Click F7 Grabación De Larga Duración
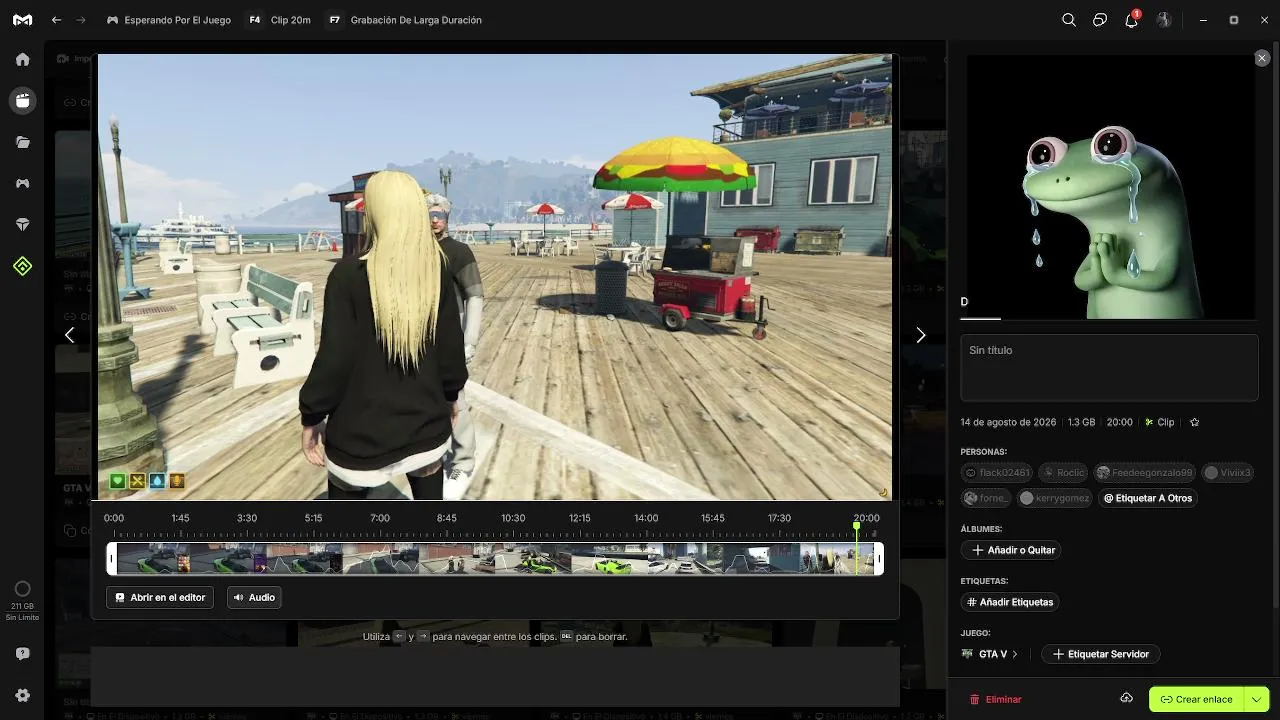This screenshot has height=720, width=1280. tap(404, 20)
